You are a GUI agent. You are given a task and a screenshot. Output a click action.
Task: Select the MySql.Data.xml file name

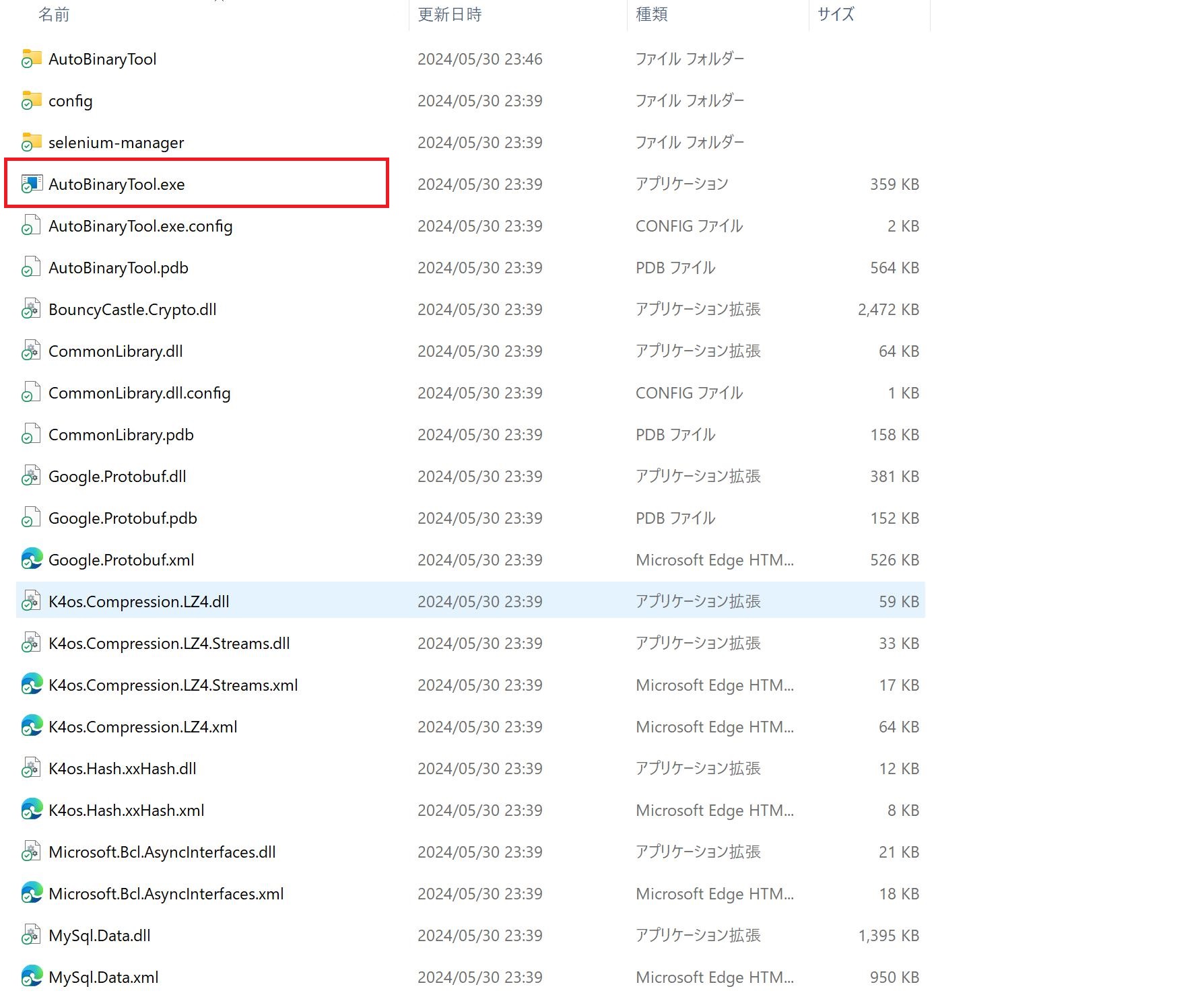tap(104, 977)
